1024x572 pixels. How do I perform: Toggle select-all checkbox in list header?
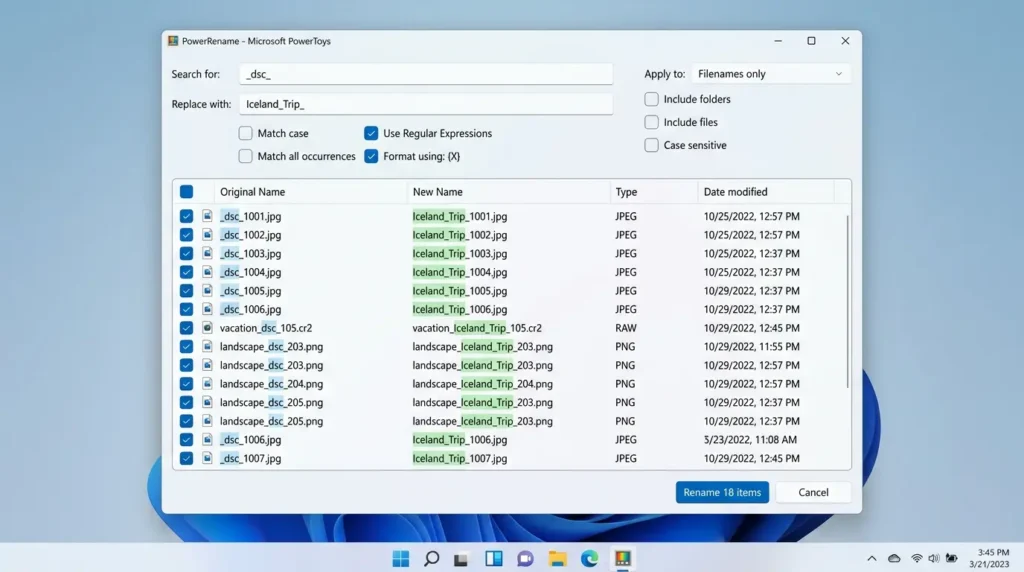[x=186, y=191]
